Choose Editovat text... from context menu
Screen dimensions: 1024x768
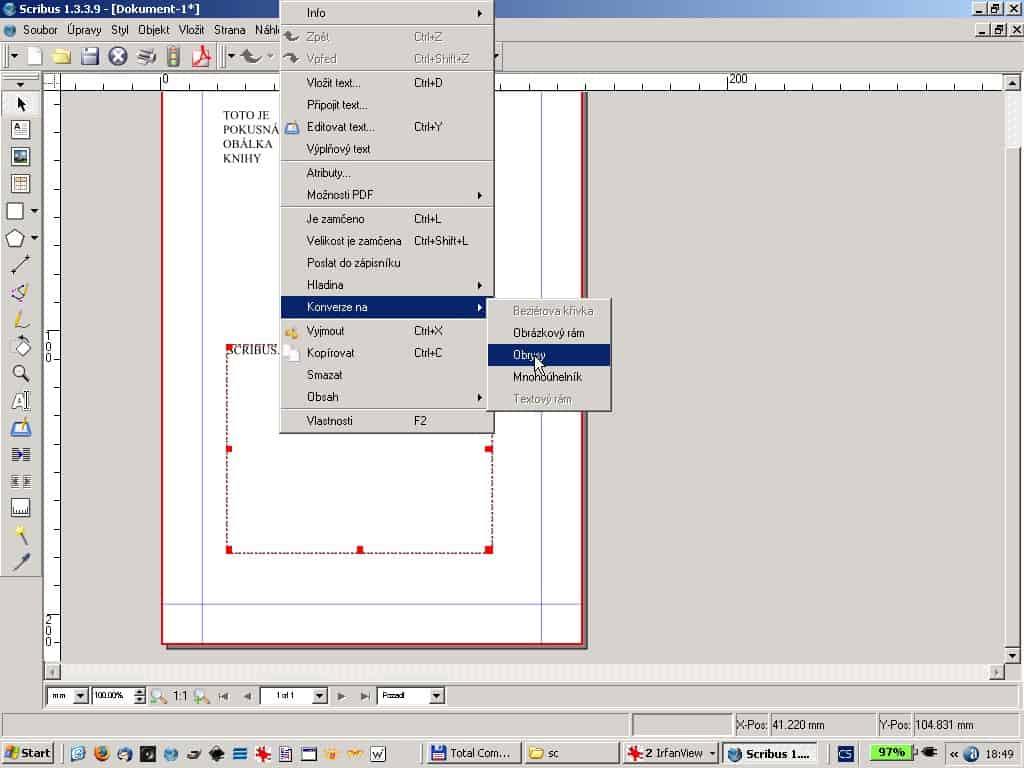point(387,127)
